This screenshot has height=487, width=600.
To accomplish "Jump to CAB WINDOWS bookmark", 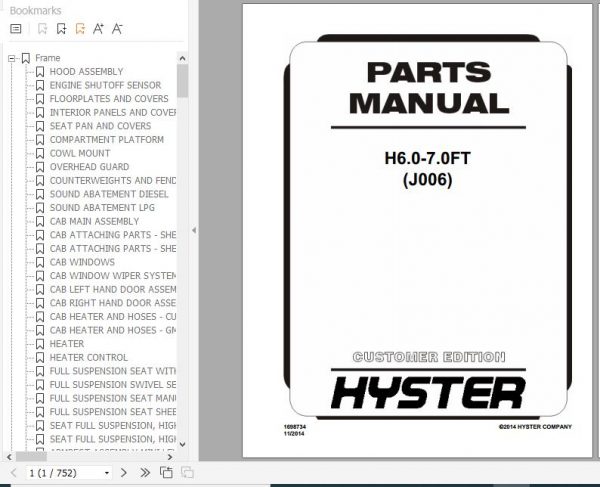I will (82, 262).
